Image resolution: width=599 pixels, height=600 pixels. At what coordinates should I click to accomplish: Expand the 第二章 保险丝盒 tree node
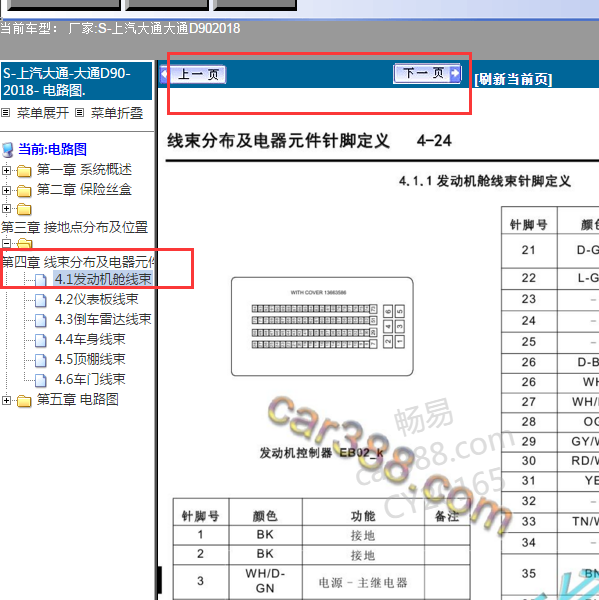[6, 190]
